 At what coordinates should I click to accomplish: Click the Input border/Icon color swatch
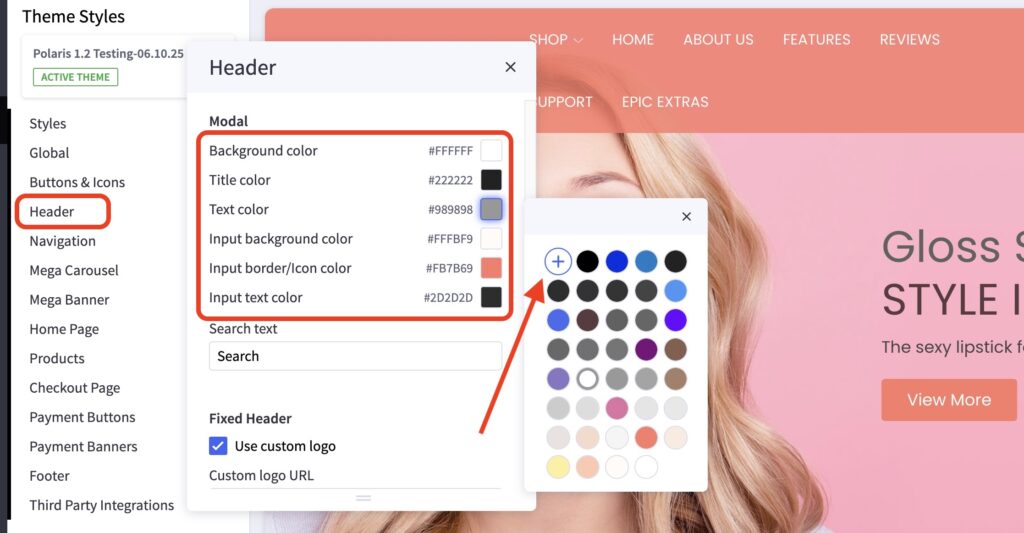491,268
